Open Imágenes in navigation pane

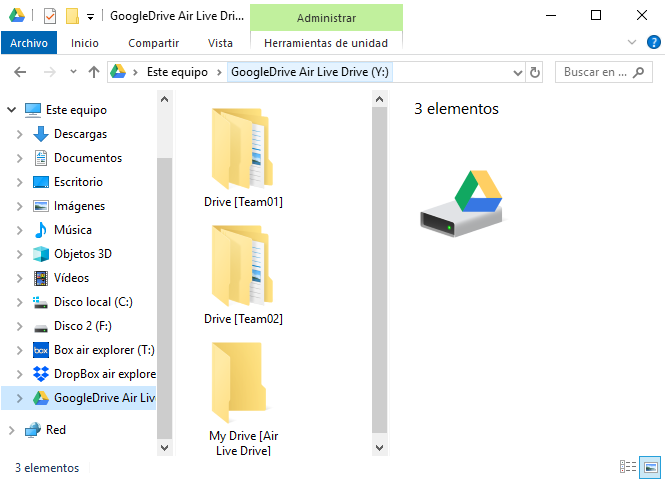click(x=79, y=206)
